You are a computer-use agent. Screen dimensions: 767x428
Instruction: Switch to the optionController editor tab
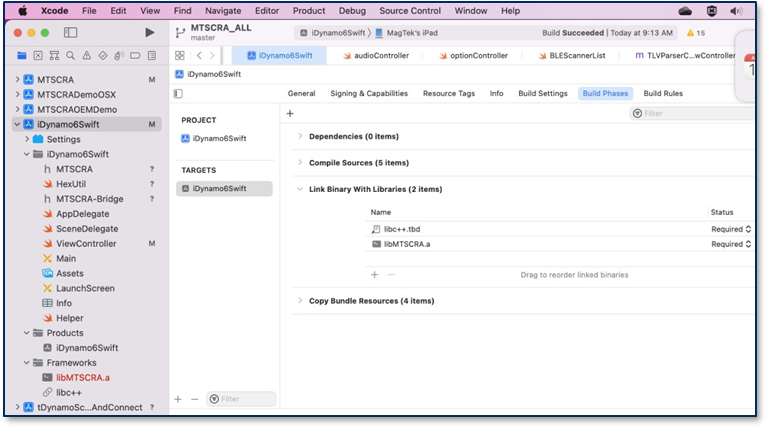tap(473, 56)
